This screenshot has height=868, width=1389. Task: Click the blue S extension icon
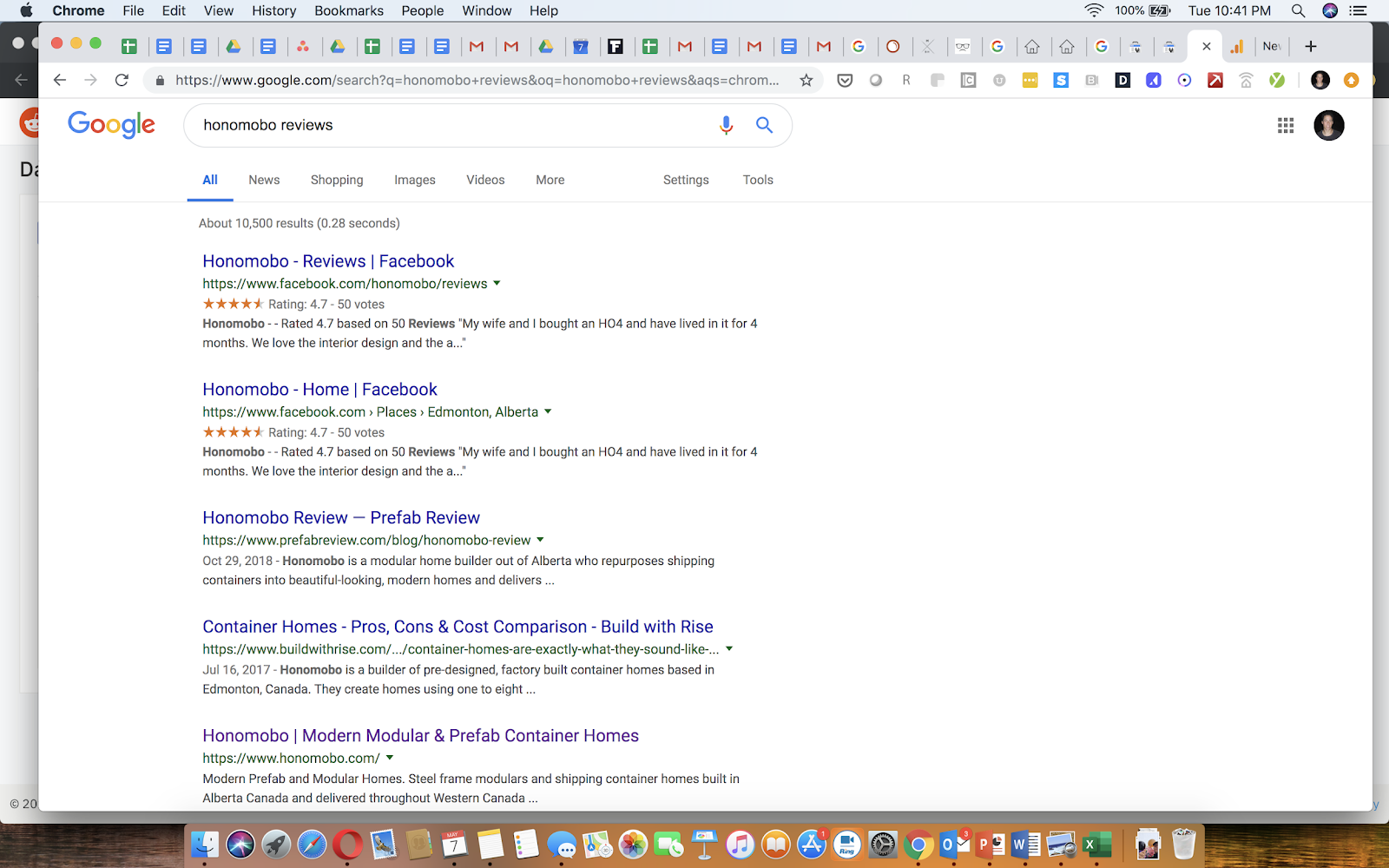tap(1061, 80)
